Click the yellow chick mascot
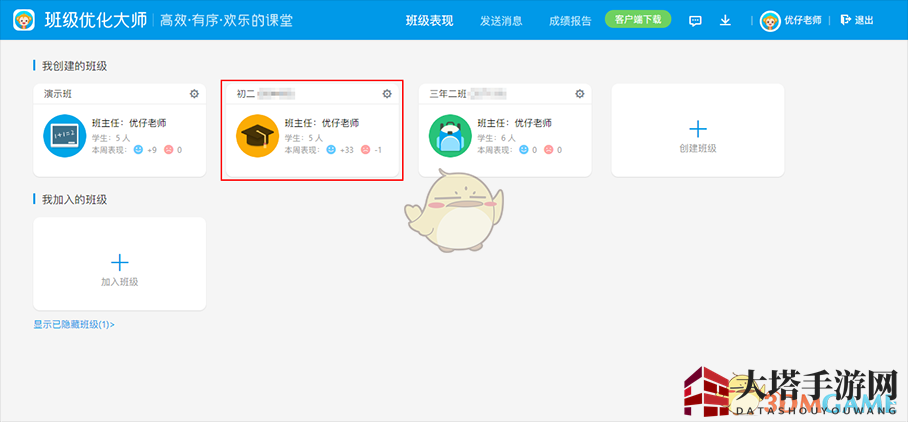The image size is (908, 422). point(453,211)
